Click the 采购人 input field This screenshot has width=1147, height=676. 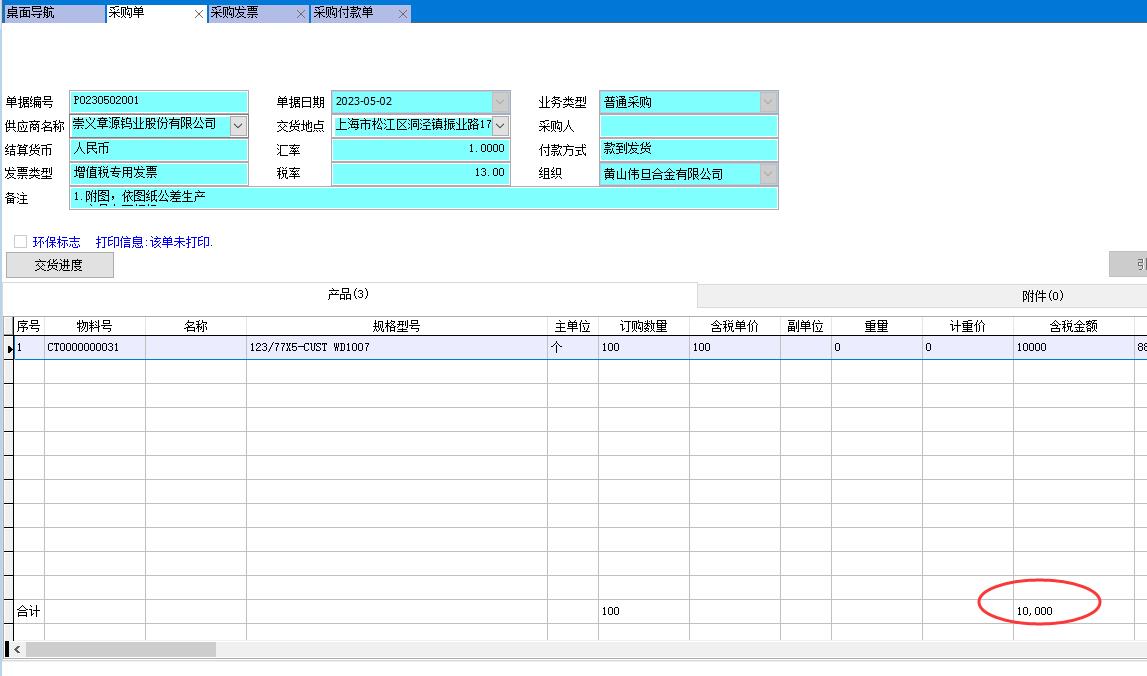coord(688,126)
